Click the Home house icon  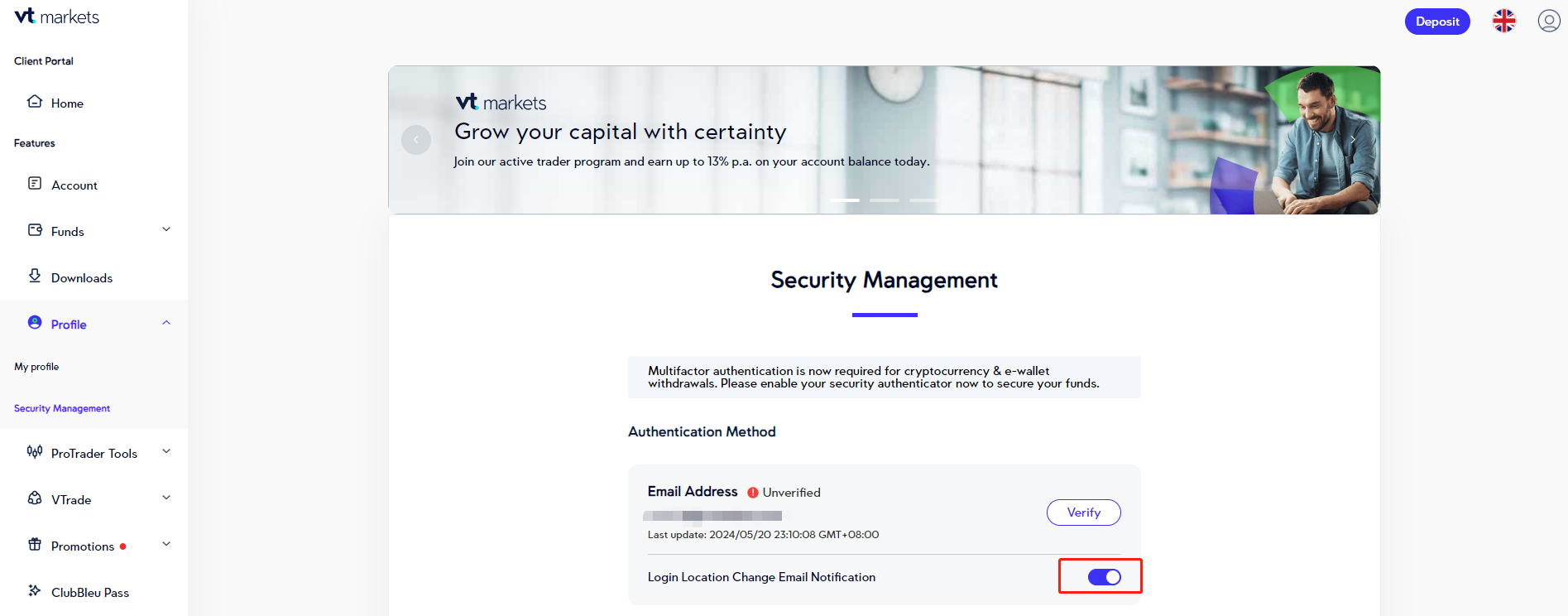tap(35, 102)
